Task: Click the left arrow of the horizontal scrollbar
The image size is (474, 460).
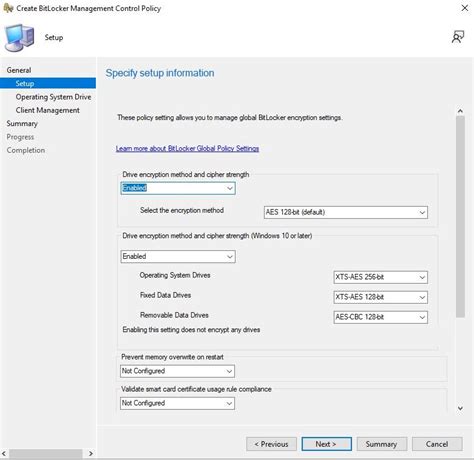Action: 4,453
